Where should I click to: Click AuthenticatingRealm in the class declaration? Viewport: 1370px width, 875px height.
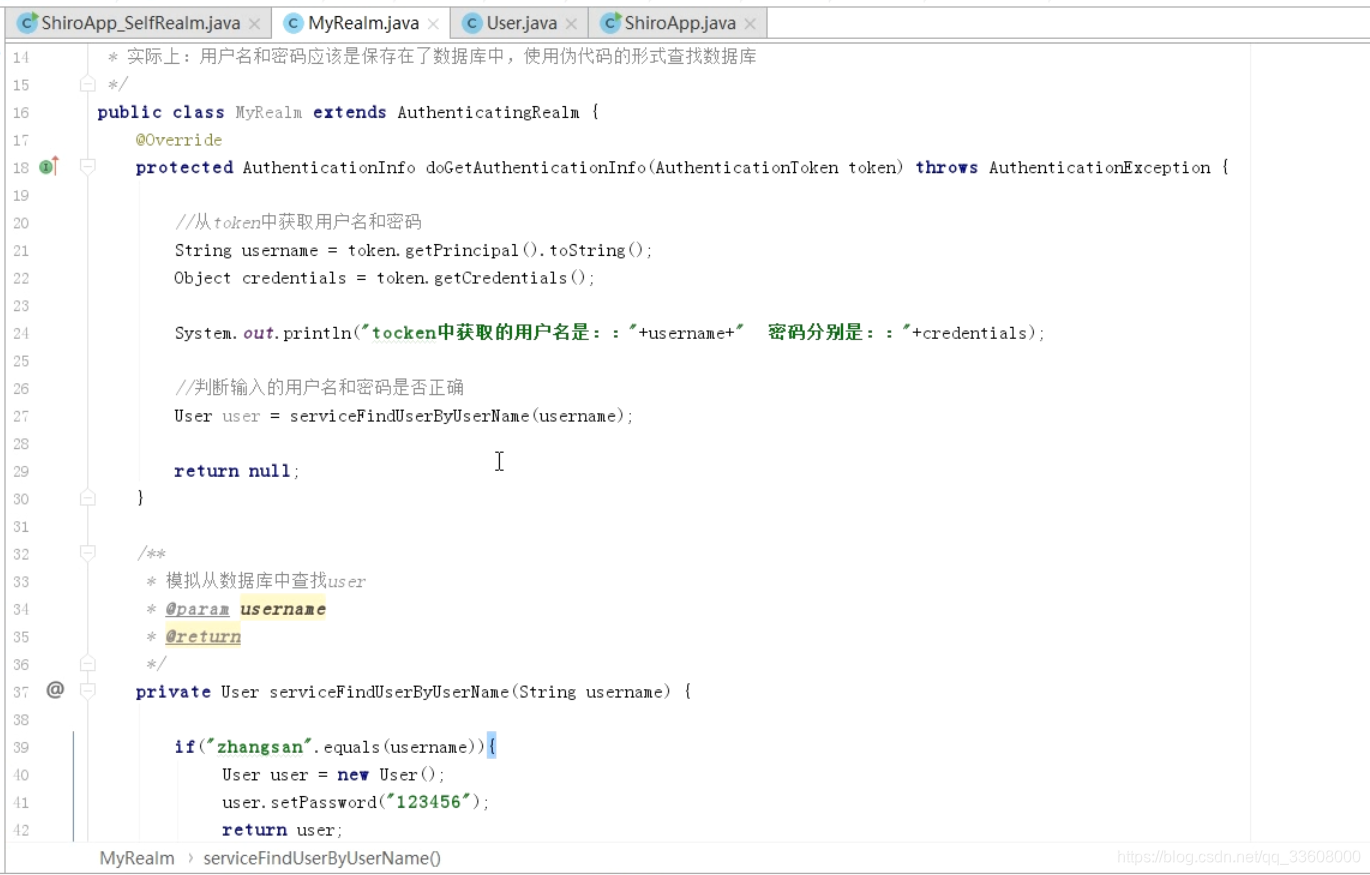coord(488,112)
